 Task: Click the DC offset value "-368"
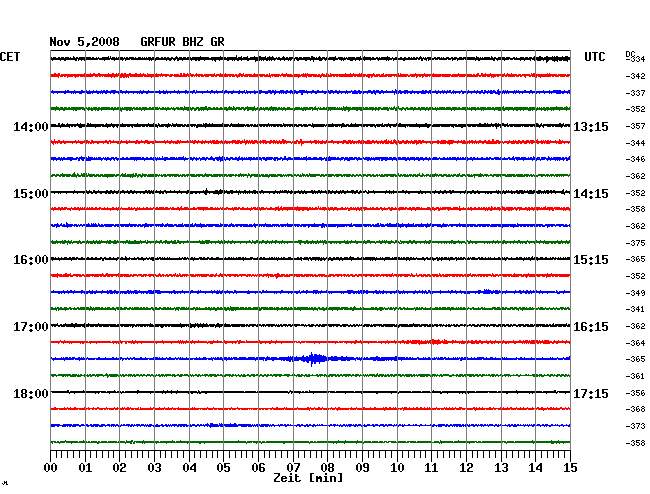(635, 409)
